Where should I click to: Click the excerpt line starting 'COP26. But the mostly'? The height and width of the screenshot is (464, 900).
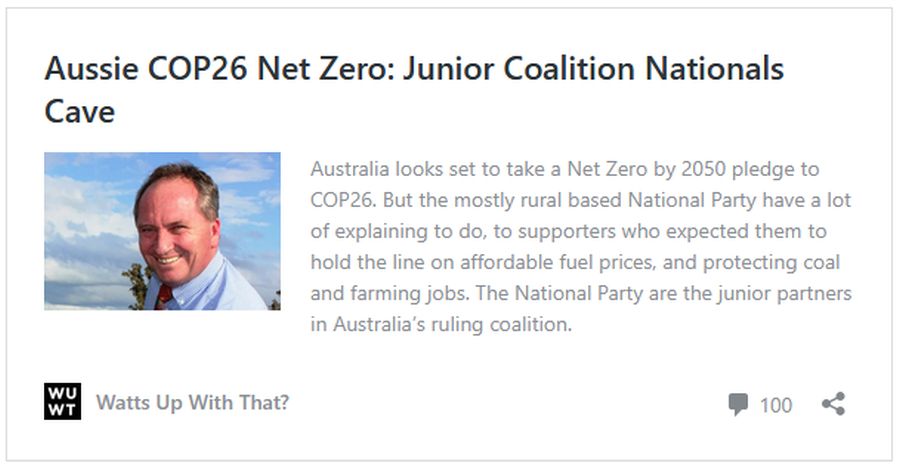click(x=580, y=200)
